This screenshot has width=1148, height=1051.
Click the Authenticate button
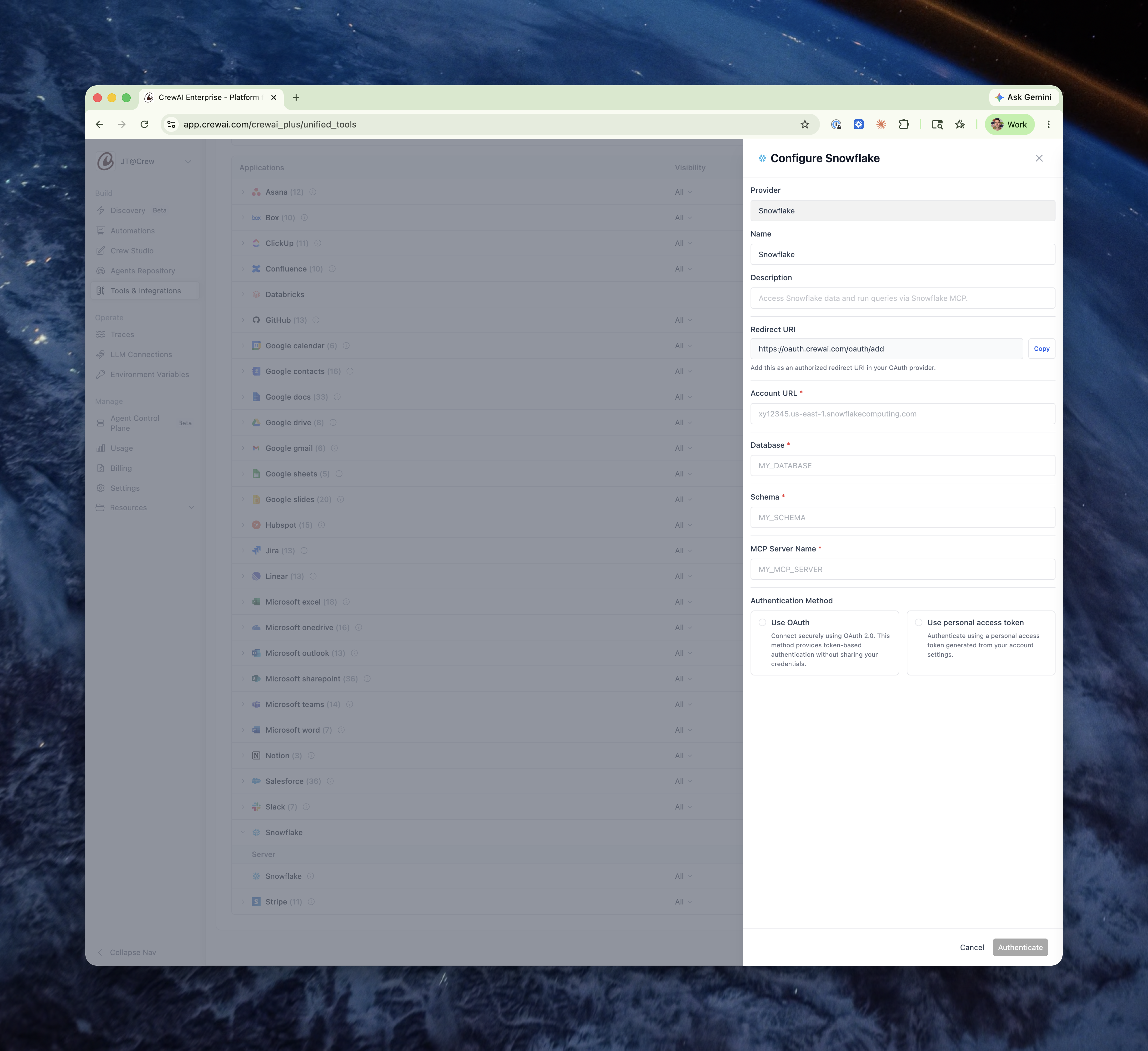[x=1020, y=947]
